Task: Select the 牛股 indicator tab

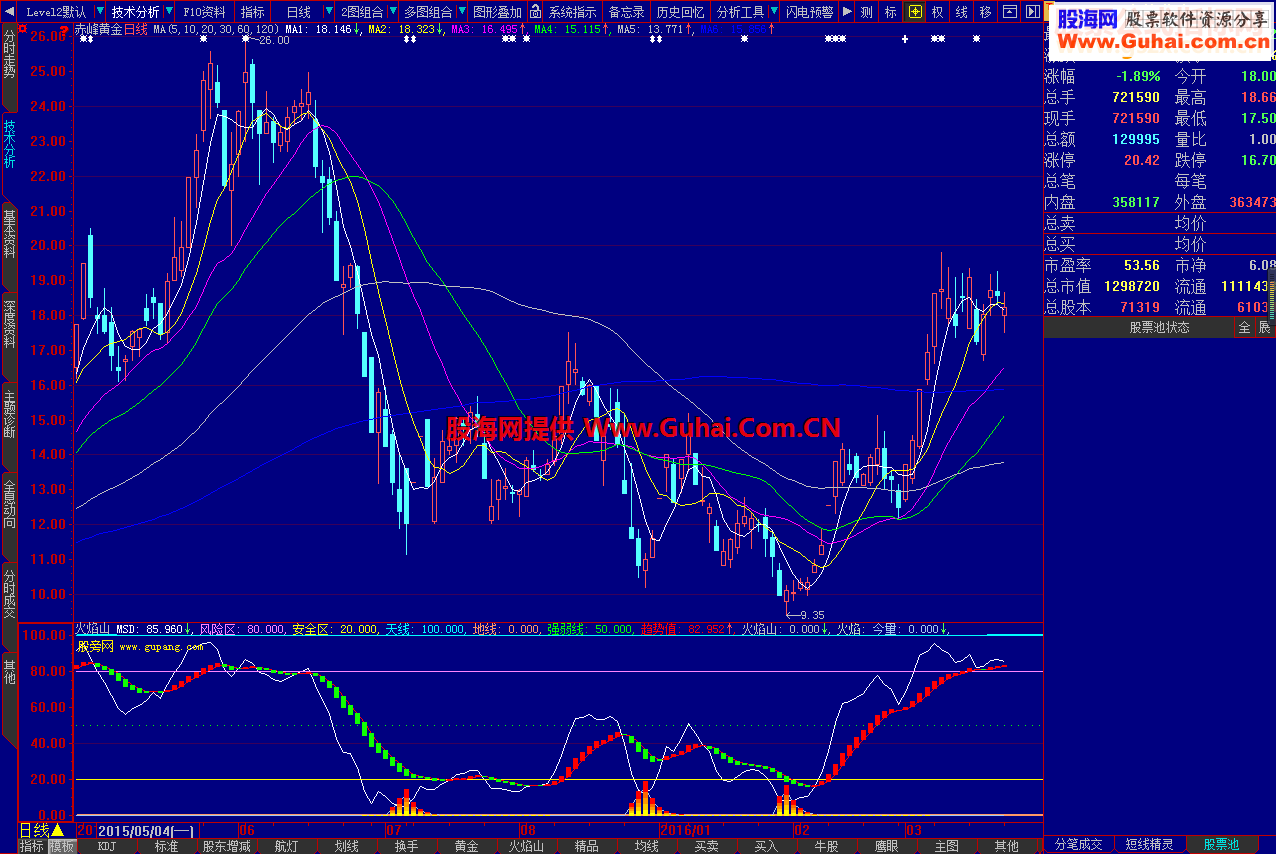Action: (826, 846)
